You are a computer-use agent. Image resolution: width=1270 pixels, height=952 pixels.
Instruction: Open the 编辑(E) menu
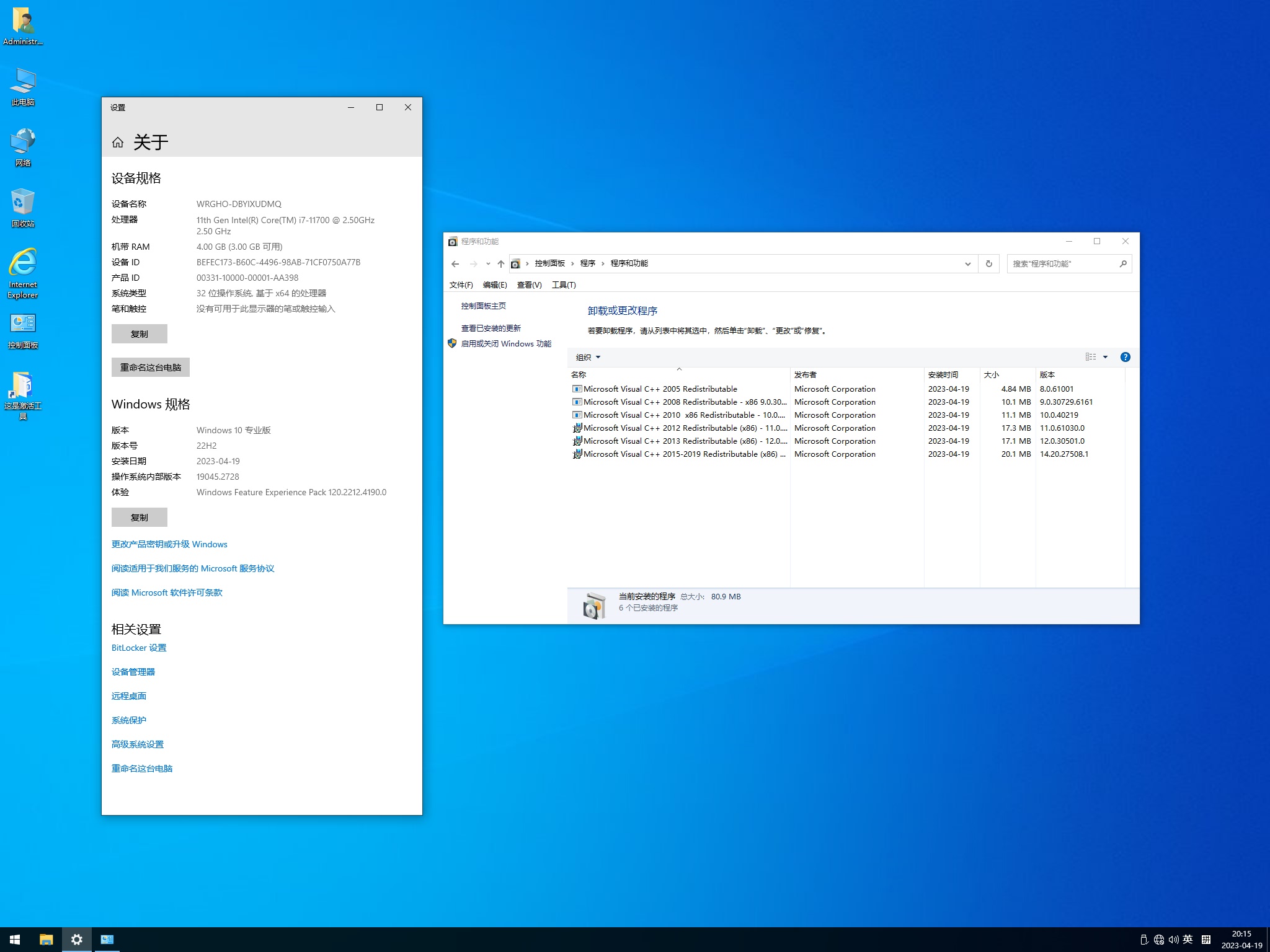(x=495, y=285)
